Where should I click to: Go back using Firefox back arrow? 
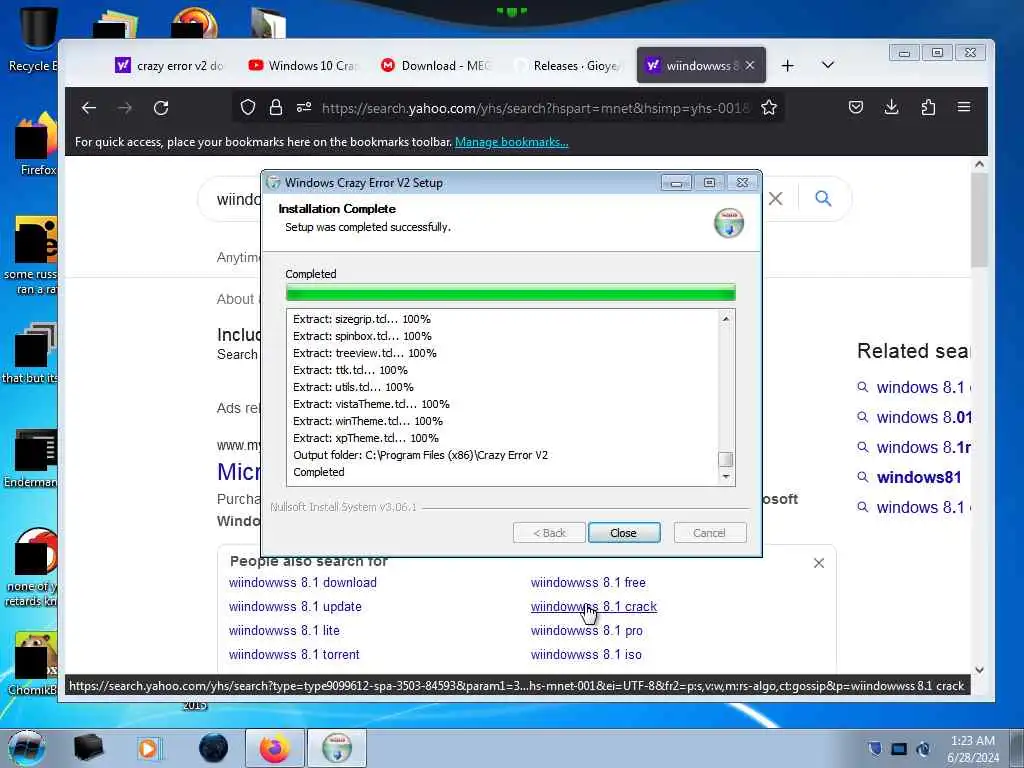[x=89, y=108]
